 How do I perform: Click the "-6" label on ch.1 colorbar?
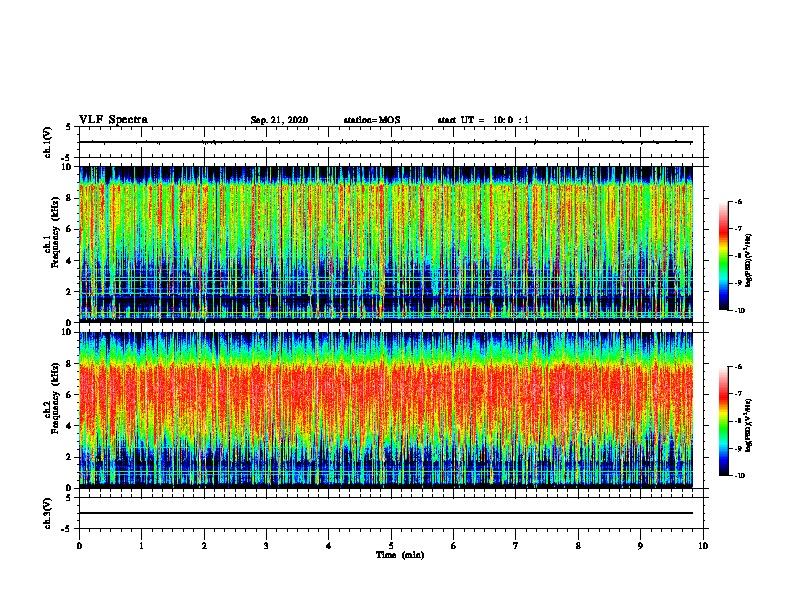738,202
